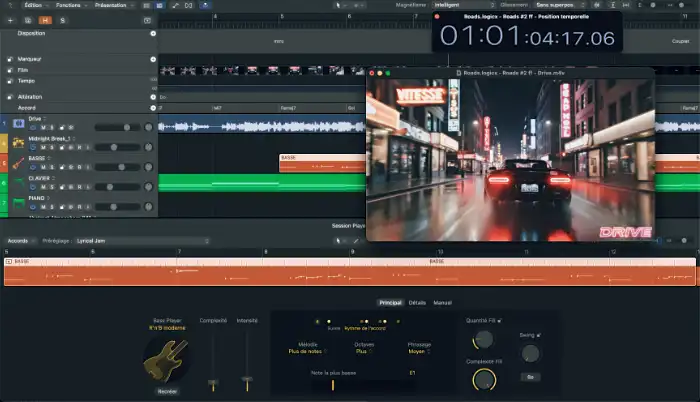Click the Quantité Fill knob
The height and width of the screenshot is (402, 700).
coord(483,340)
